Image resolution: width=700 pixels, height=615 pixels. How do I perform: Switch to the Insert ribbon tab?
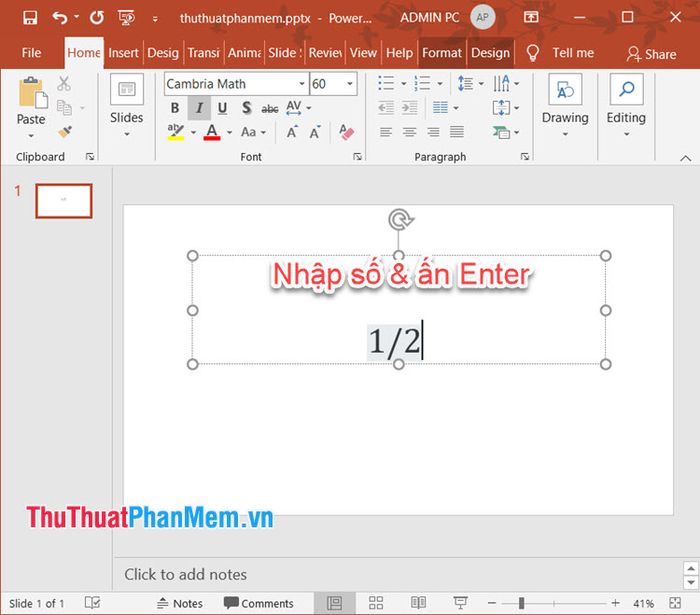pyautogui.click(x=124, y=53)
